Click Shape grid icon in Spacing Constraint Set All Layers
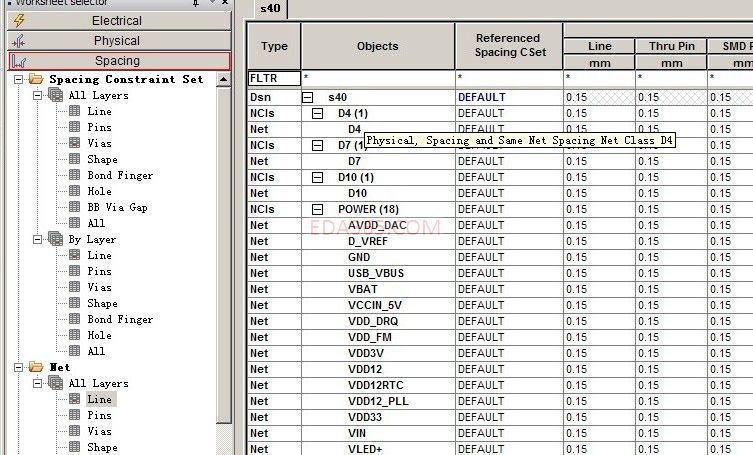The height and width of the screenshot is (455, 753). click(74, 159)
